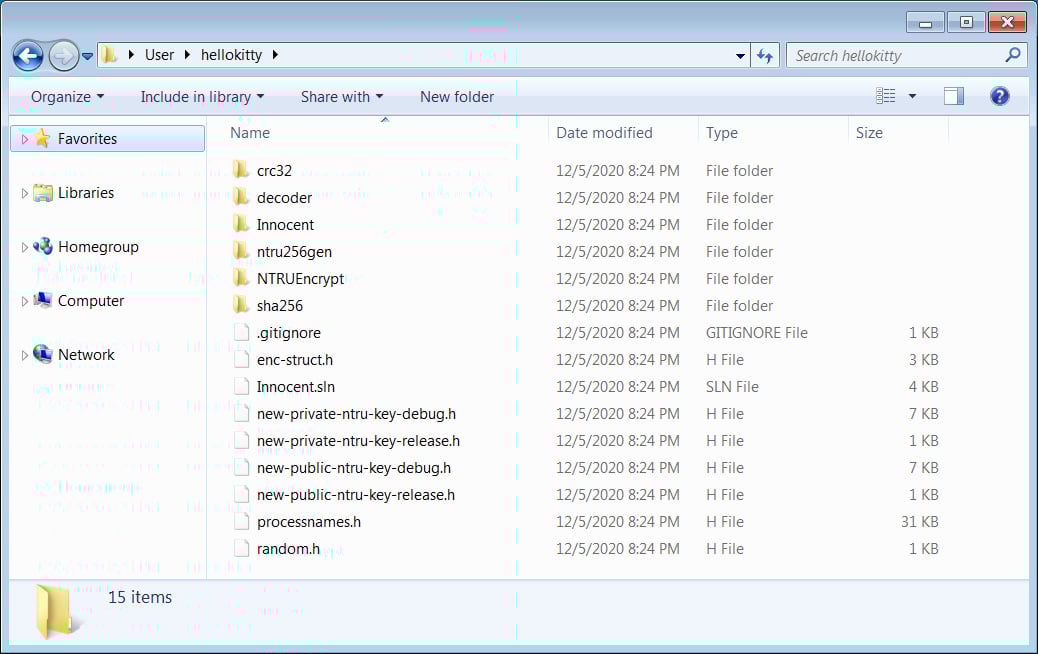Select processnames.h file name
Screen dimensions: 1038x654
[x=308, y=522]
